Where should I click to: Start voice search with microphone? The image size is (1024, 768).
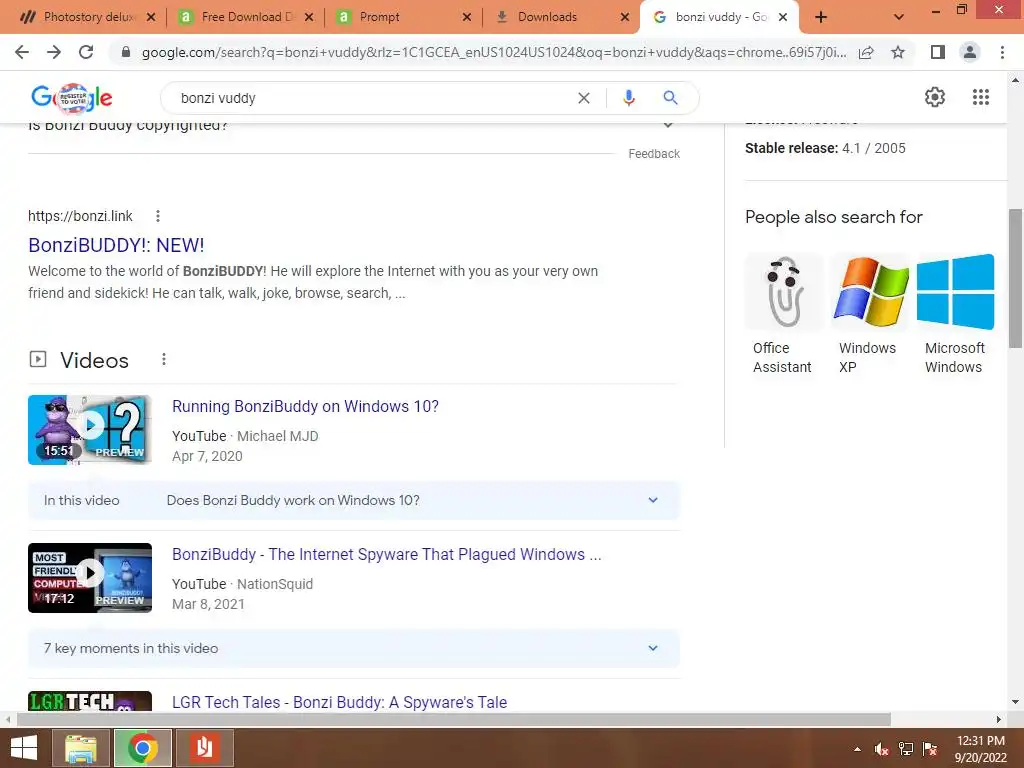pos(628,98)
